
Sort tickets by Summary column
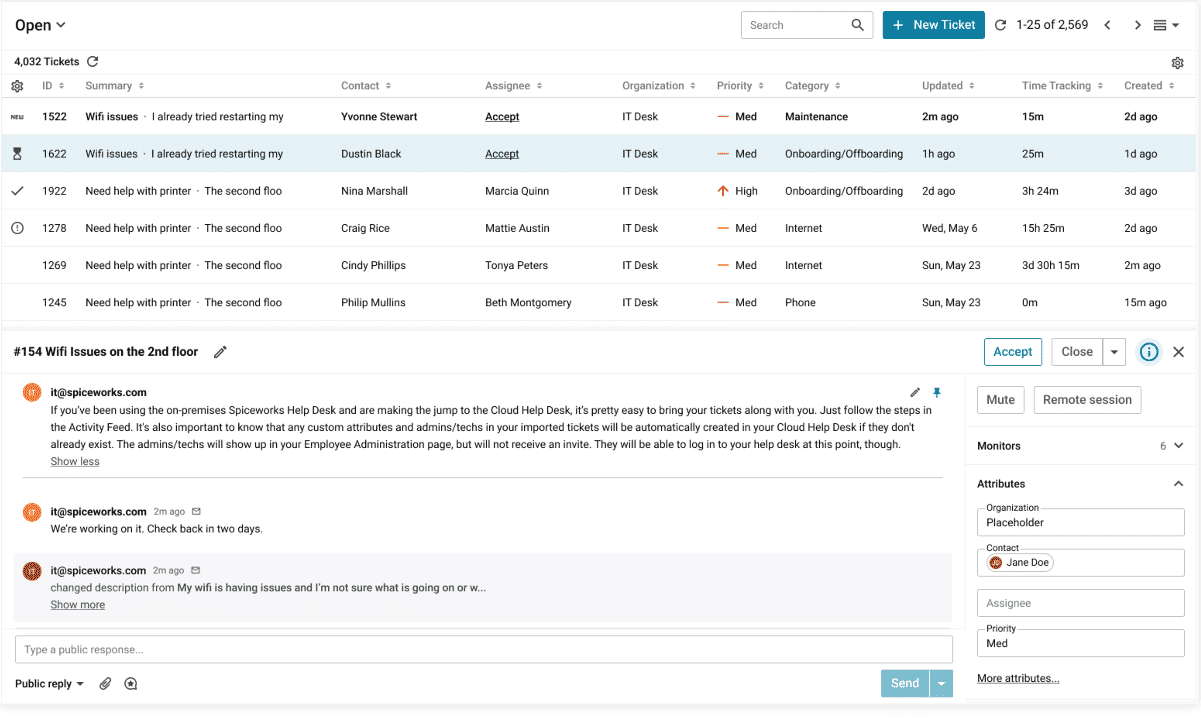[x=115, y=86]
